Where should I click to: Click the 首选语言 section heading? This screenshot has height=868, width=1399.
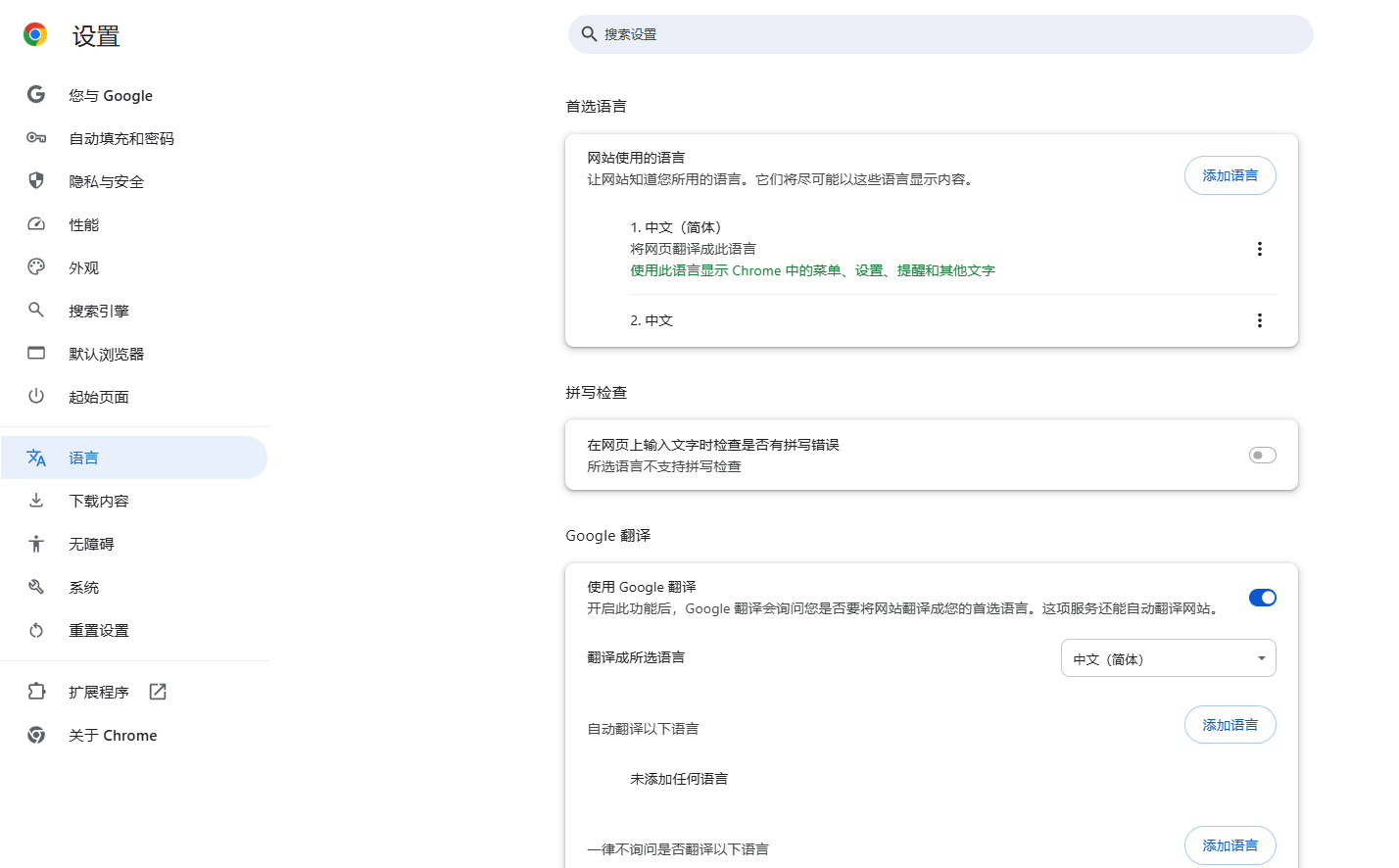pos(596,106)
